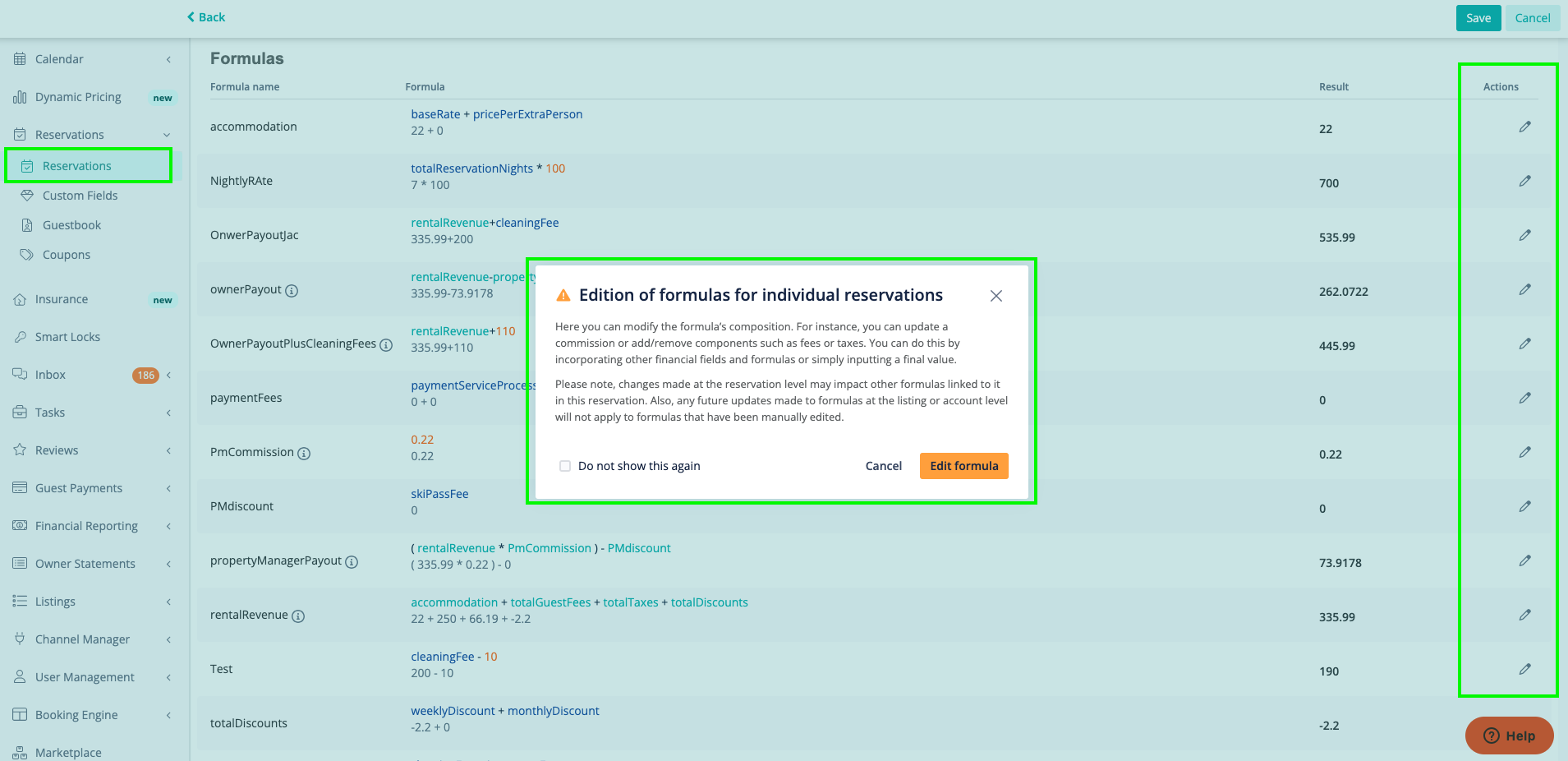Expand the Calendar menu chevron
1568x761 pixels.
(x=168, y=59)
